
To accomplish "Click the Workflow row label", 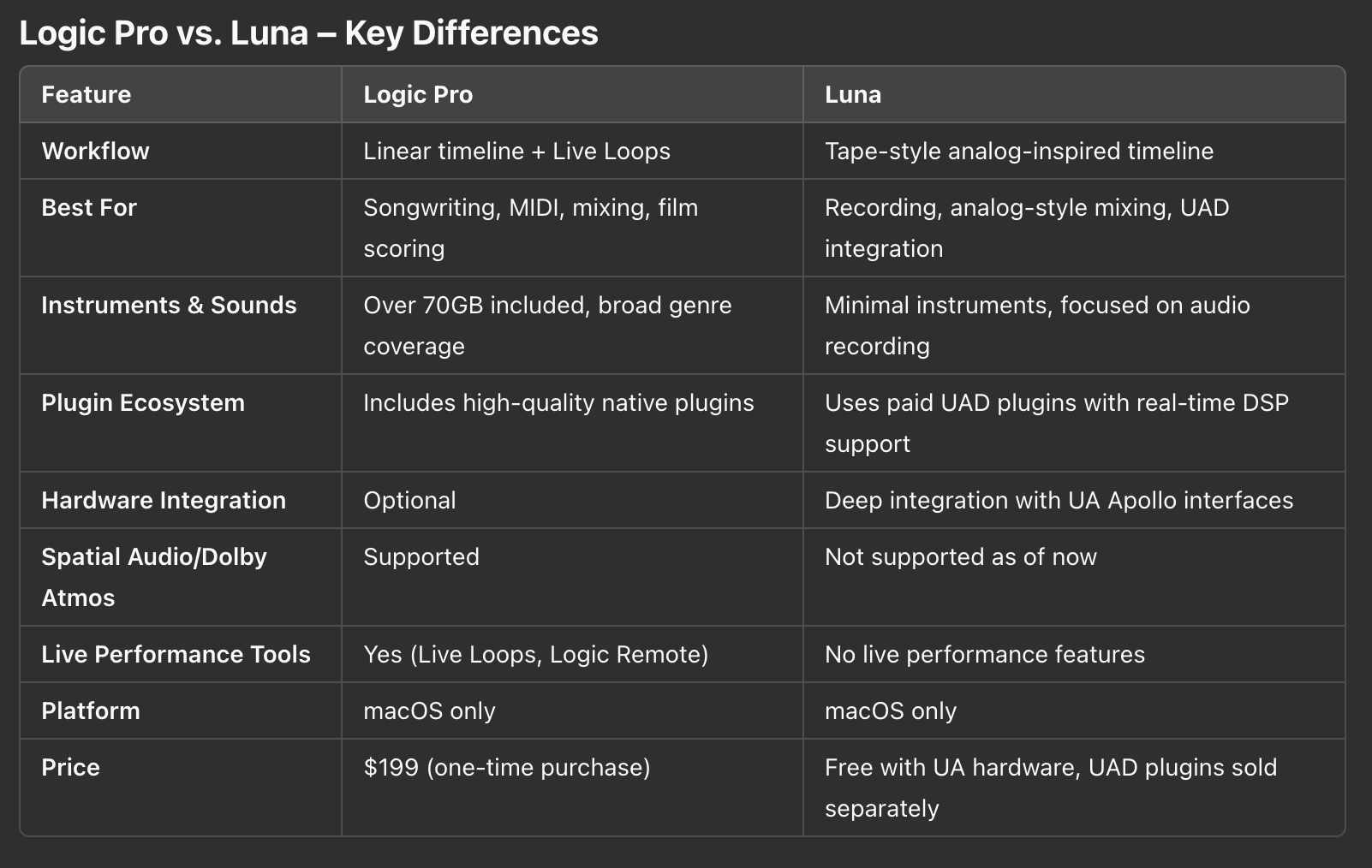I will click(95, 151).
